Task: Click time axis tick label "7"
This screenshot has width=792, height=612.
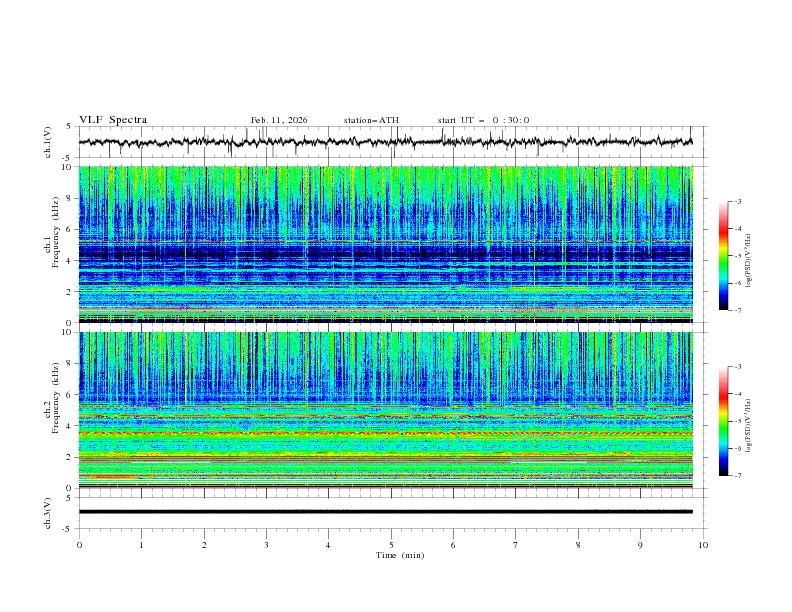Action: tap(516, 545)
